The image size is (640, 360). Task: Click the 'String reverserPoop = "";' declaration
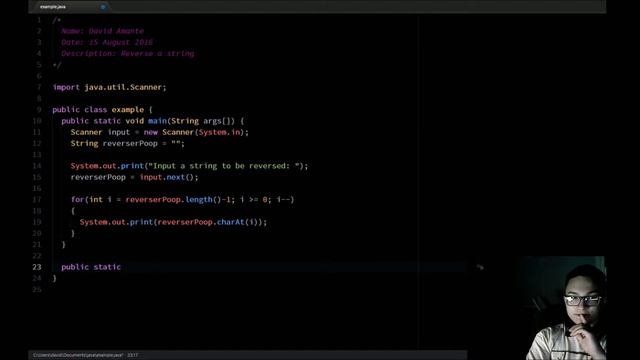127,144
